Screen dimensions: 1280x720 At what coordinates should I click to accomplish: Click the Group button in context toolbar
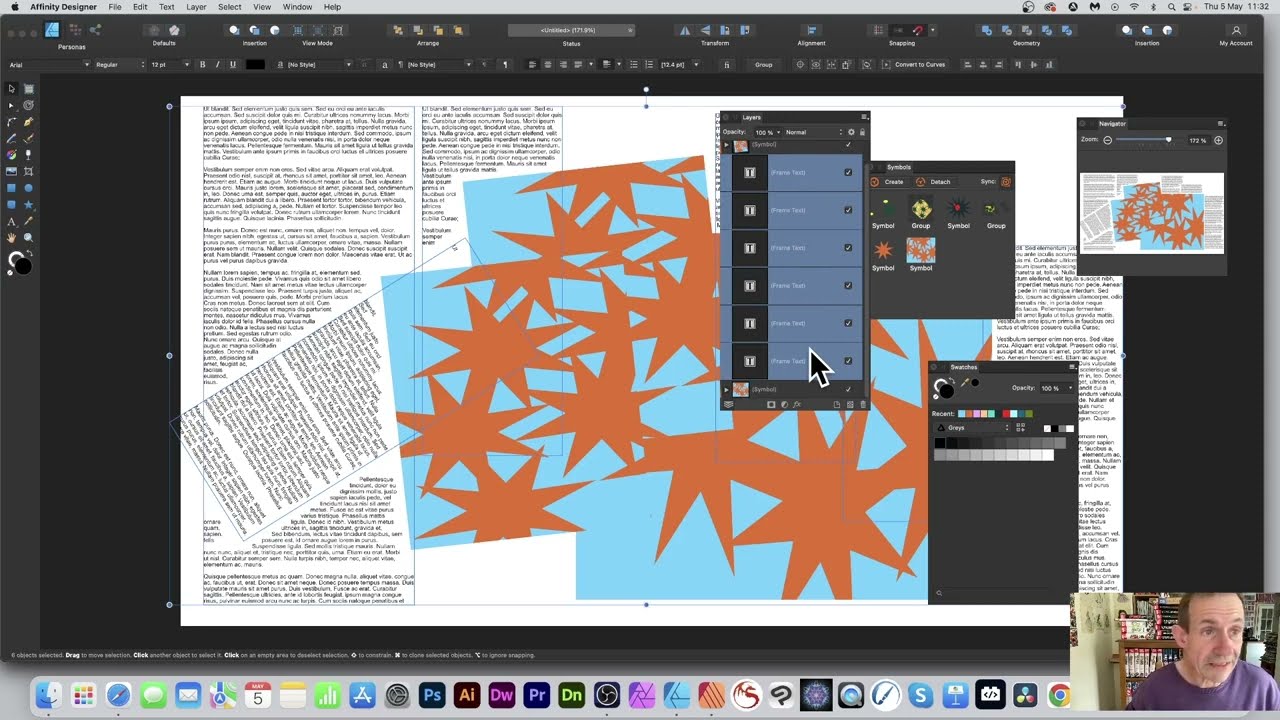(764, 65)
